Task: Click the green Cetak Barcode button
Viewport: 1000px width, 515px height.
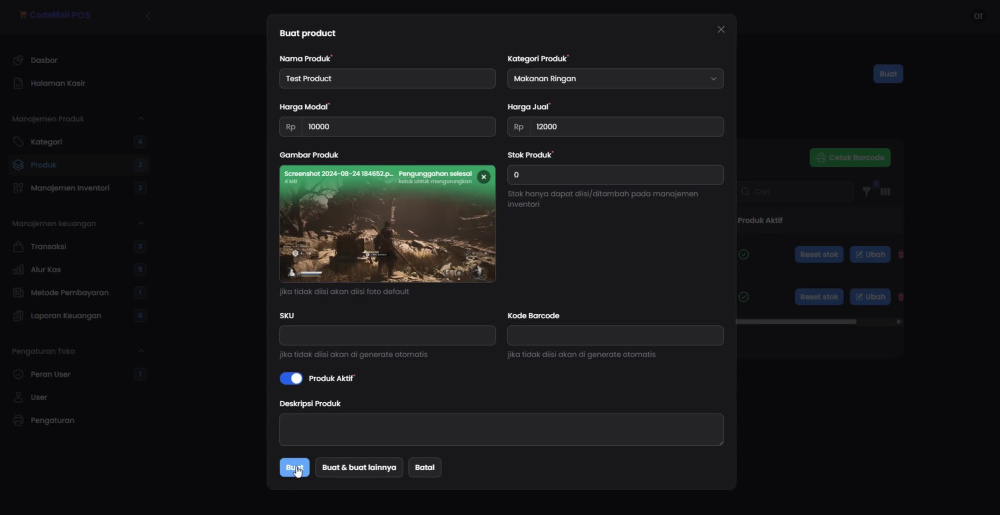Action: point(849,157)
